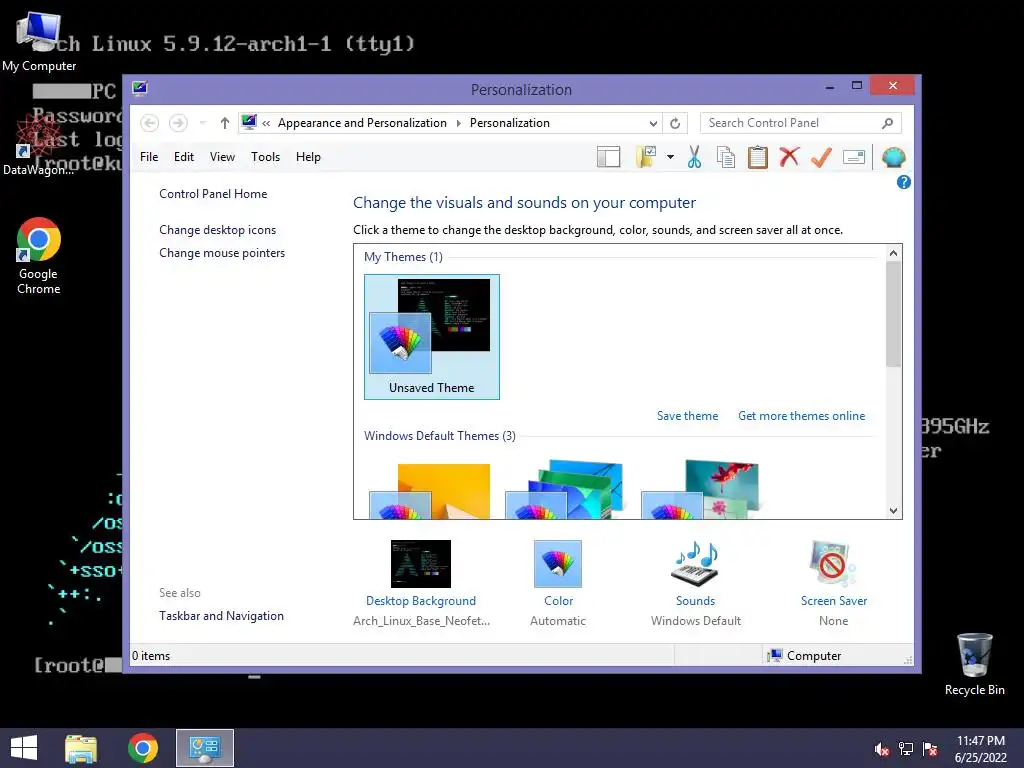Open the folder options toolbar icon
The image size is (1024, 768).
pos(646,157)
